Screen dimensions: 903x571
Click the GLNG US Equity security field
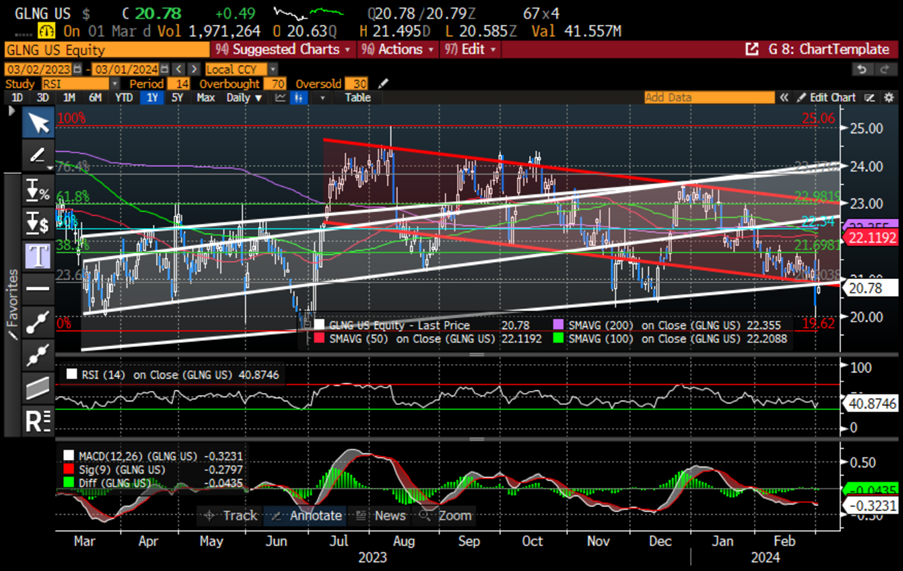point(107,50)
